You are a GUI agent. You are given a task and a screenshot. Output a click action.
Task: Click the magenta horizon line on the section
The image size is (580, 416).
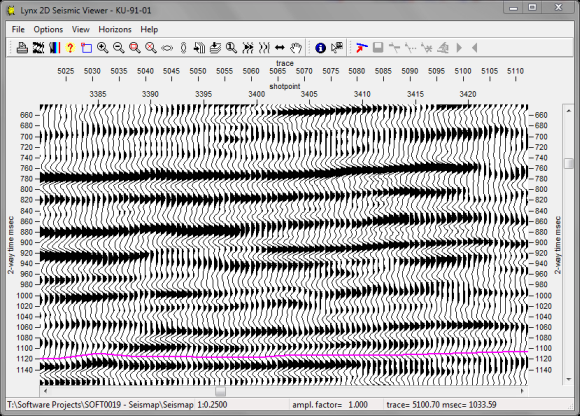point(284,355)
